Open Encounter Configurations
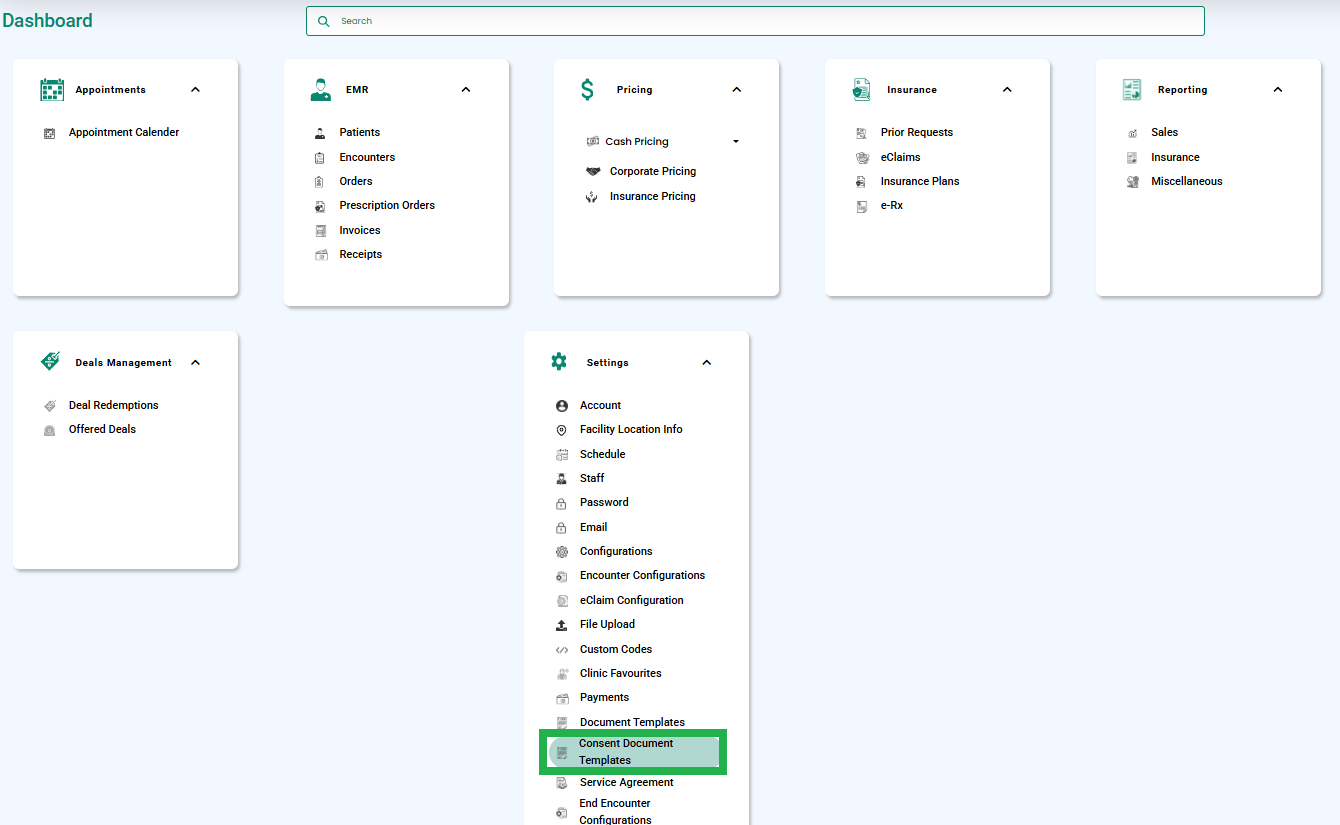Screen dimensions: 1340x825 click(x=642, y=576)
